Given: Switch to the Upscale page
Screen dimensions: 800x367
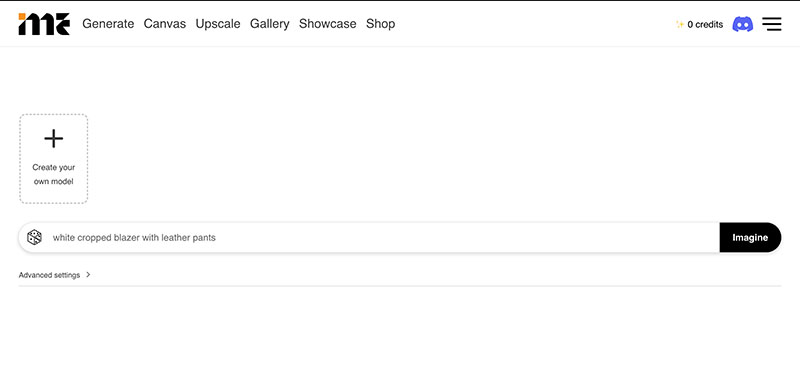Looking at the screenshot, I should 218,24.
